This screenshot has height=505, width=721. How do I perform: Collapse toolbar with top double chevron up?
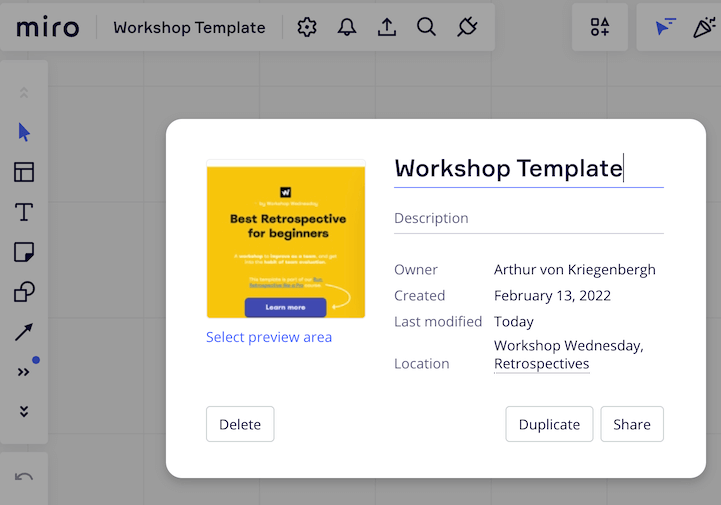[x=24, y=93]
